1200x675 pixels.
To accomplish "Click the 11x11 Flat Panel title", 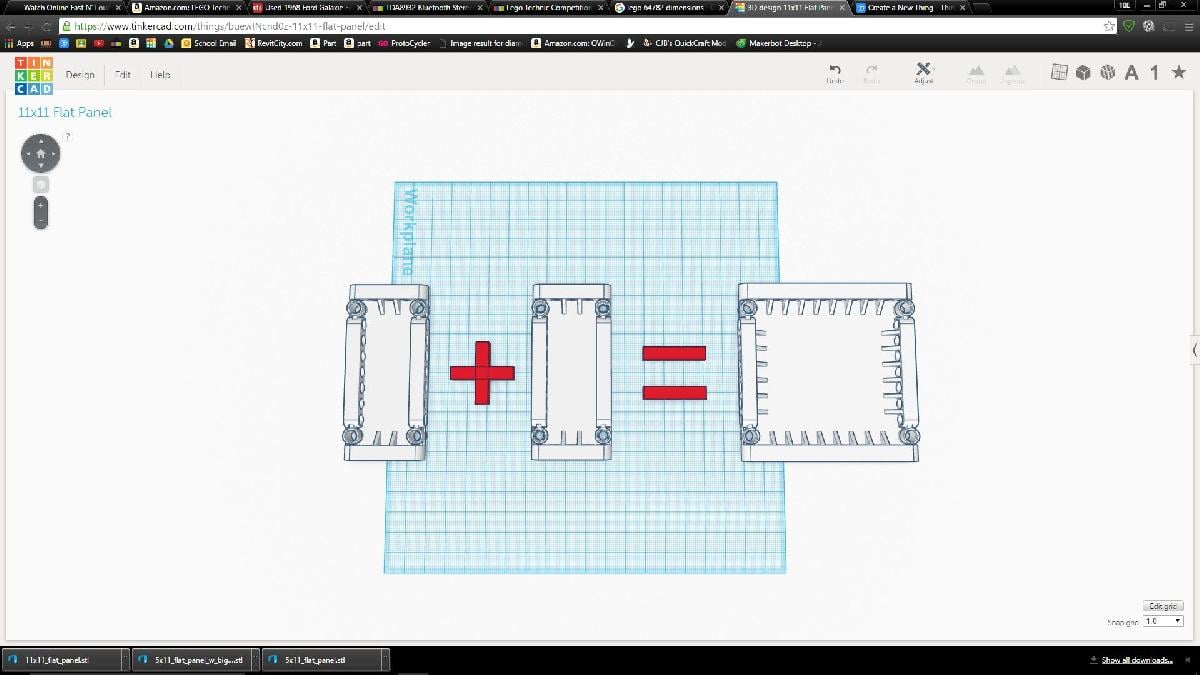I will 65,112.
